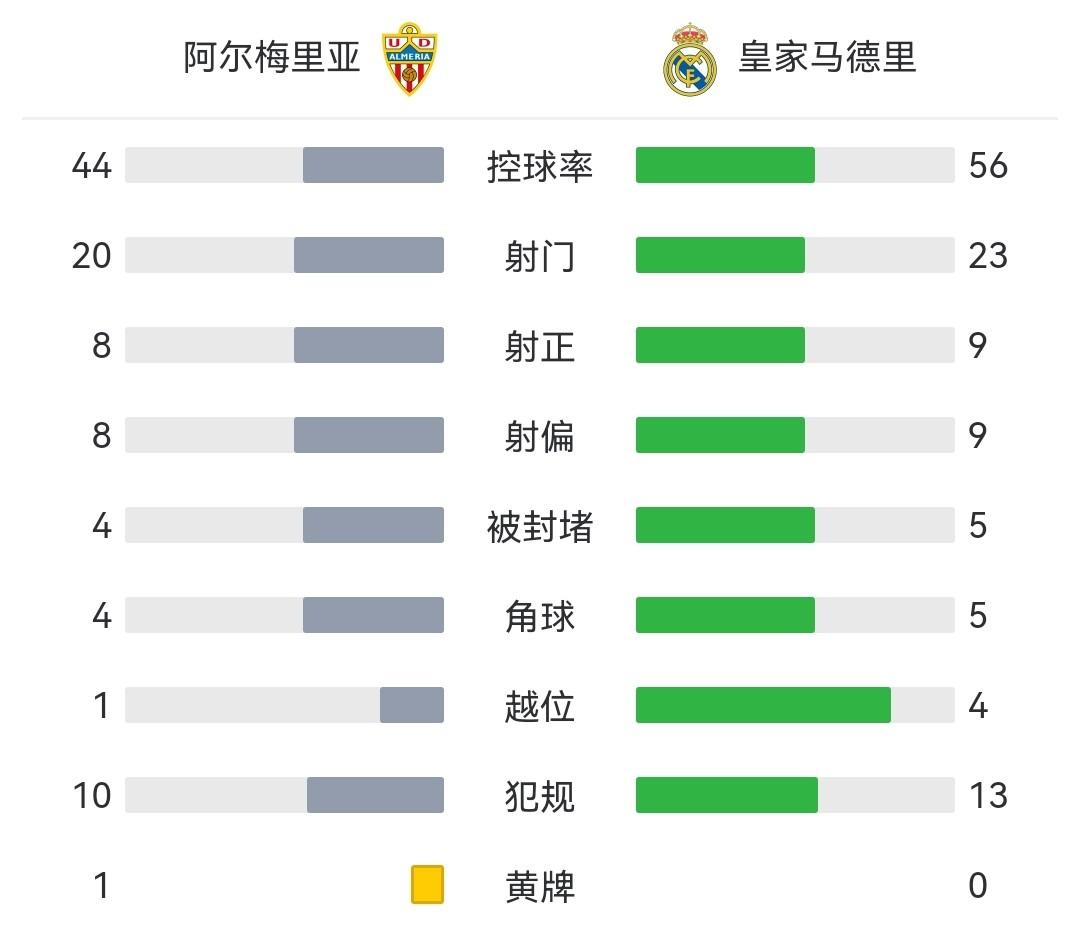
Task: Open the 皇家马德里 team name
Action: point(827,57)
